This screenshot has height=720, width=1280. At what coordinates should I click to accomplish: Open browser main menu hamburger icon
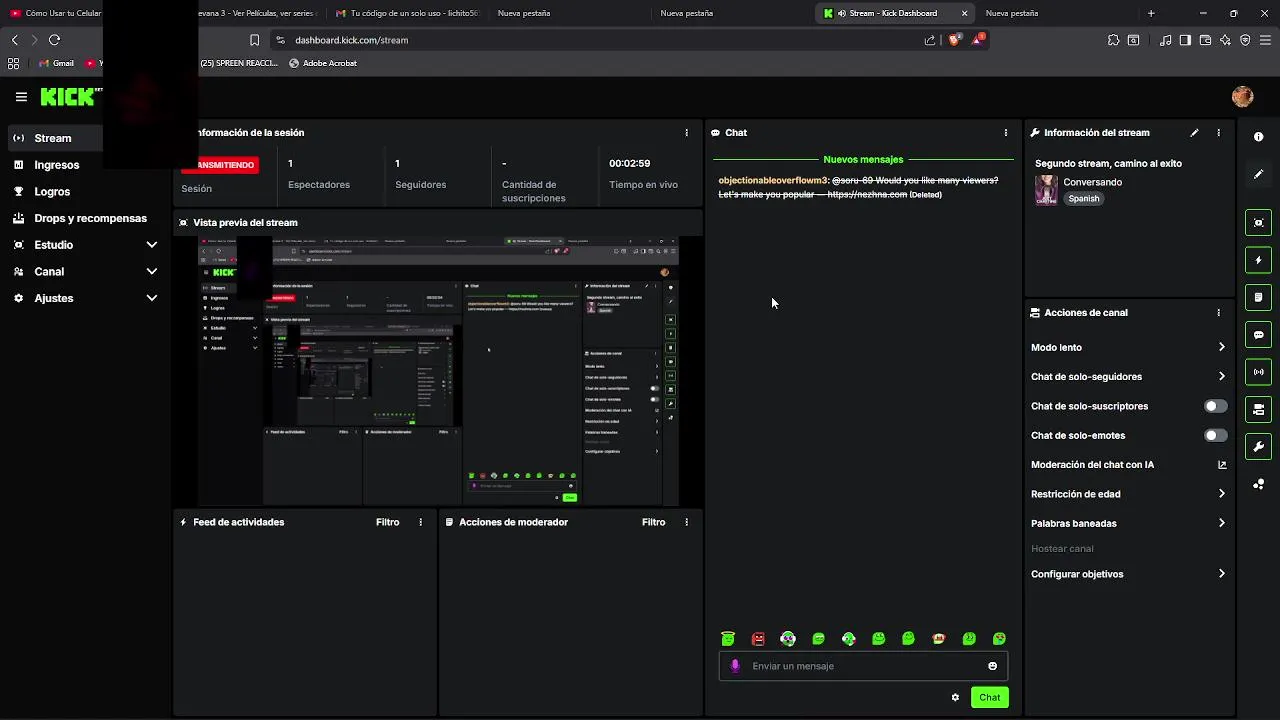point(1264,40)
